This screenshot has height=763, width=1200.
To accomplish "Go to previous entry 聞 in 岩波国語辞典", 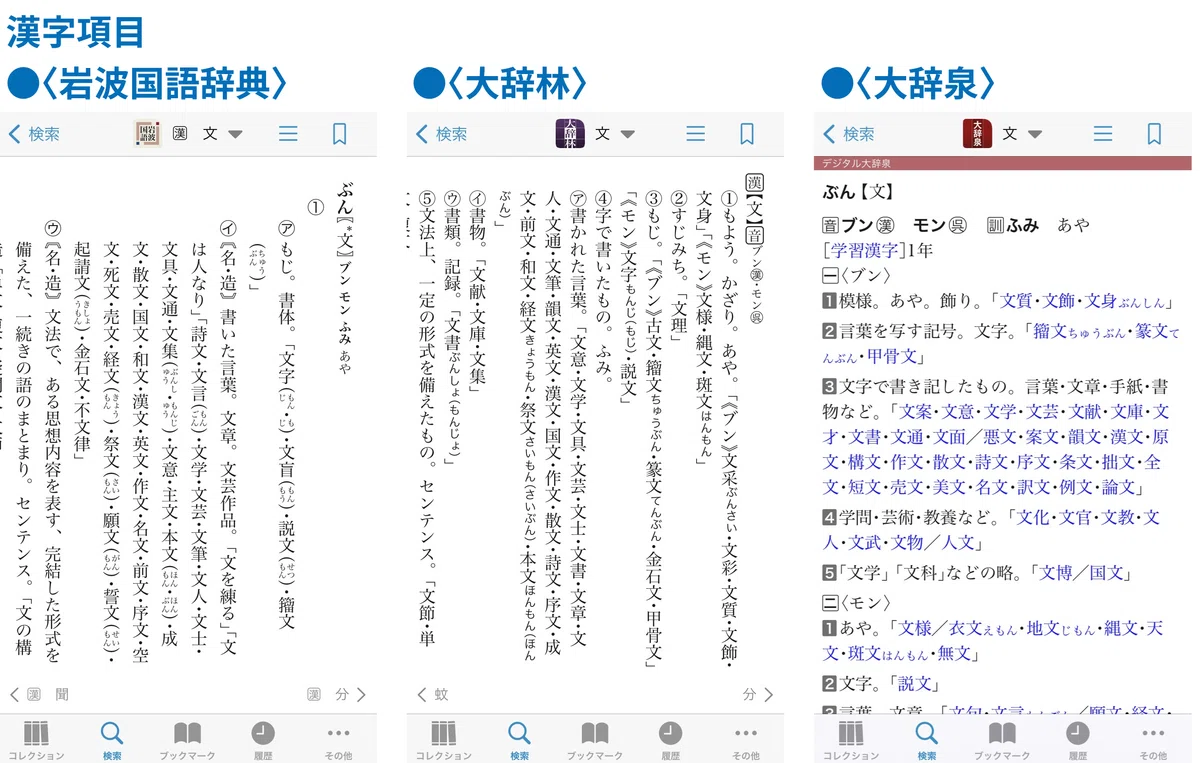I will (39, 694).
